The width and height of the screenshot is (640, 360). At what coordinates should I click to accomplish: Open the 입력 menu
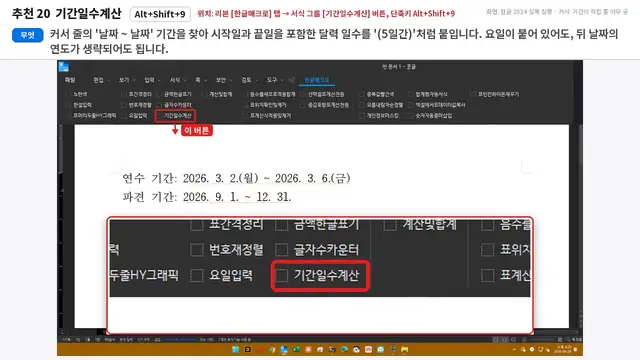[149, 80]
